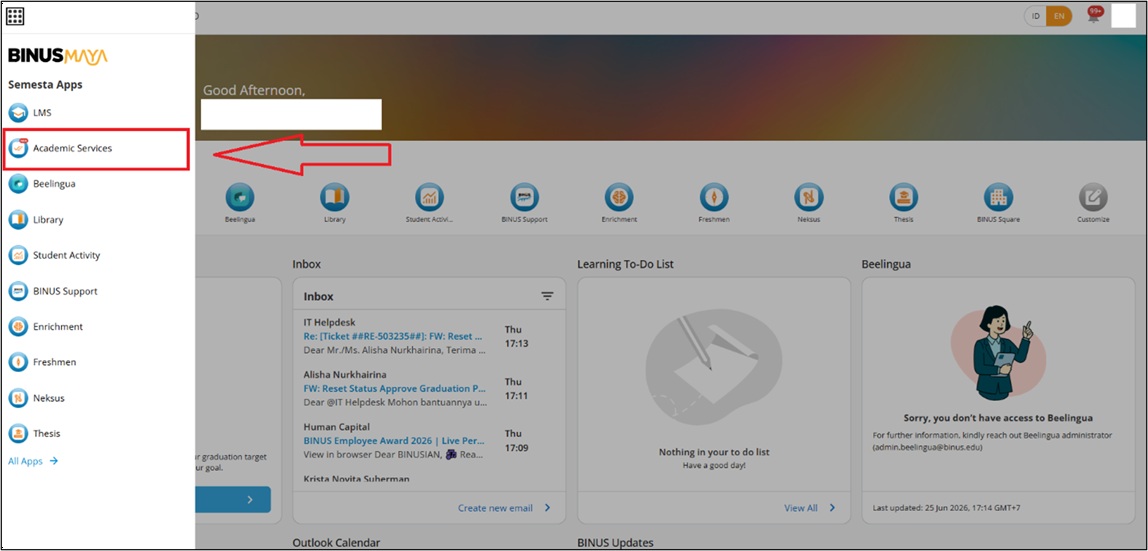Click the Outlook Calendar heading
1148x551 pixels.
(x=336, y=543)
